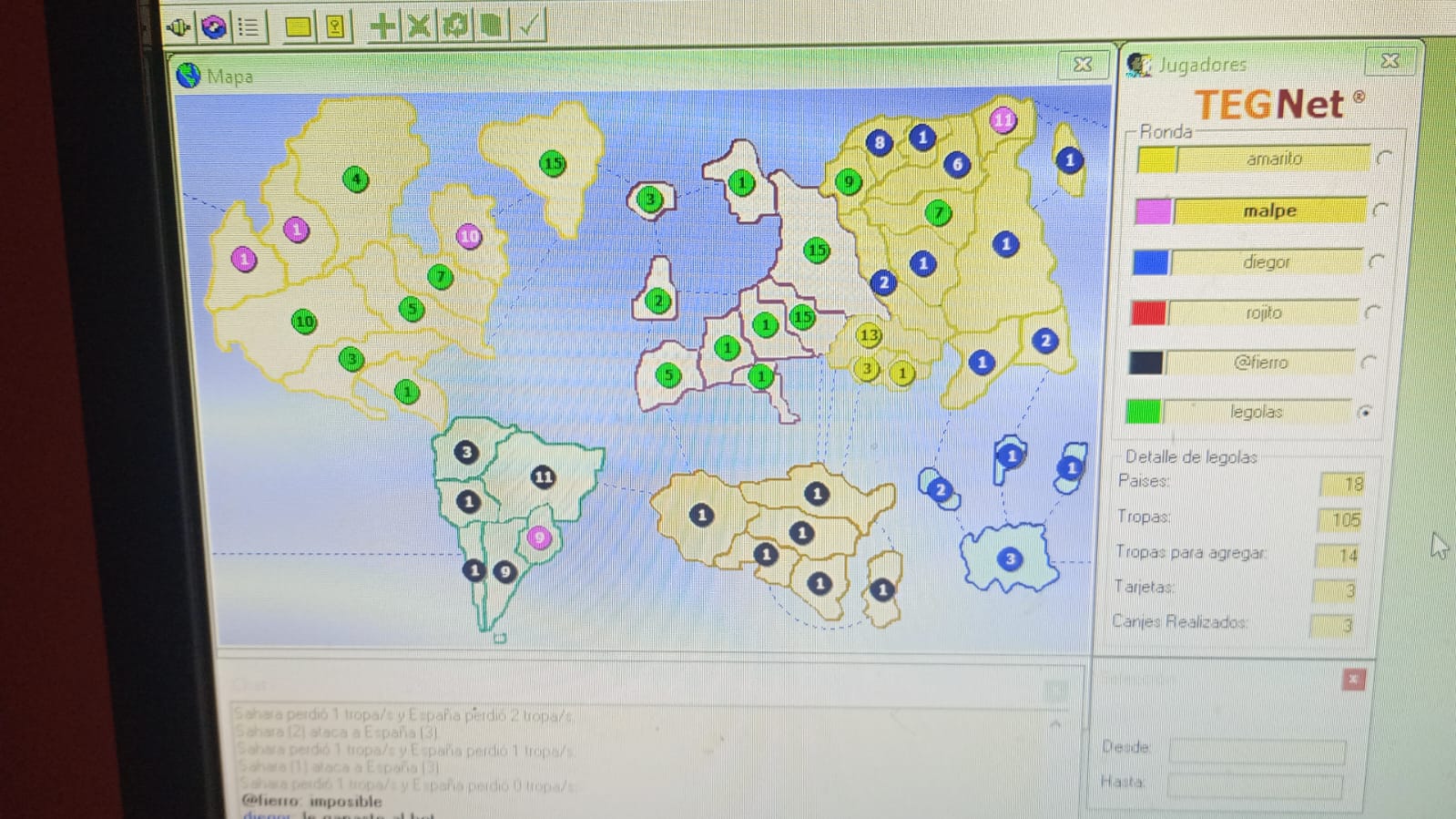1456x819 pixels.
Task: Click the green plus add-troops icon
Action: (382, 26)
